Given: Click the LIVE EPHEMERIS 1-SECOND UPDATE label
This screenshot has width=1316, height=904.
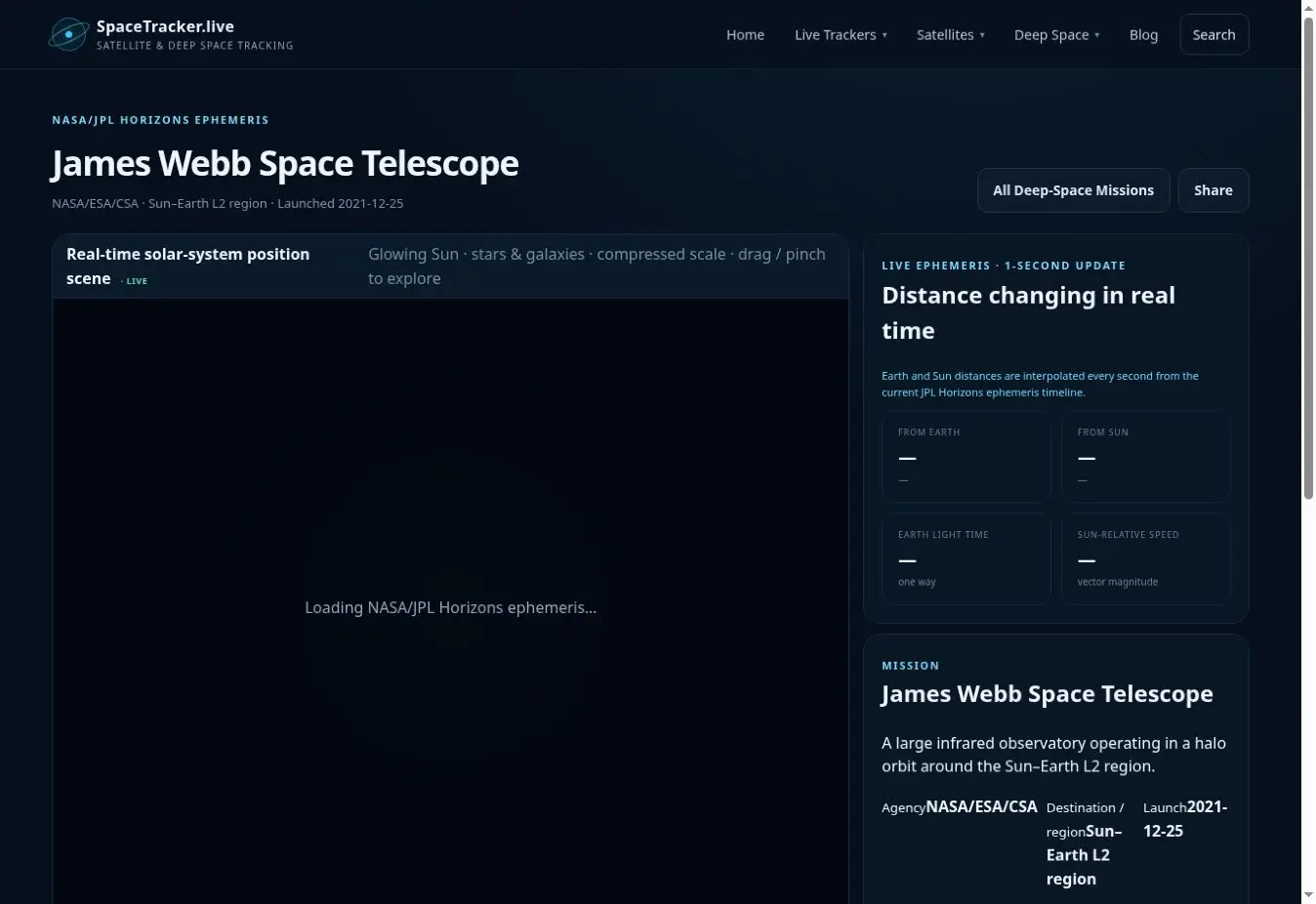Looking at the screenshot, I should coord(1004,266).
